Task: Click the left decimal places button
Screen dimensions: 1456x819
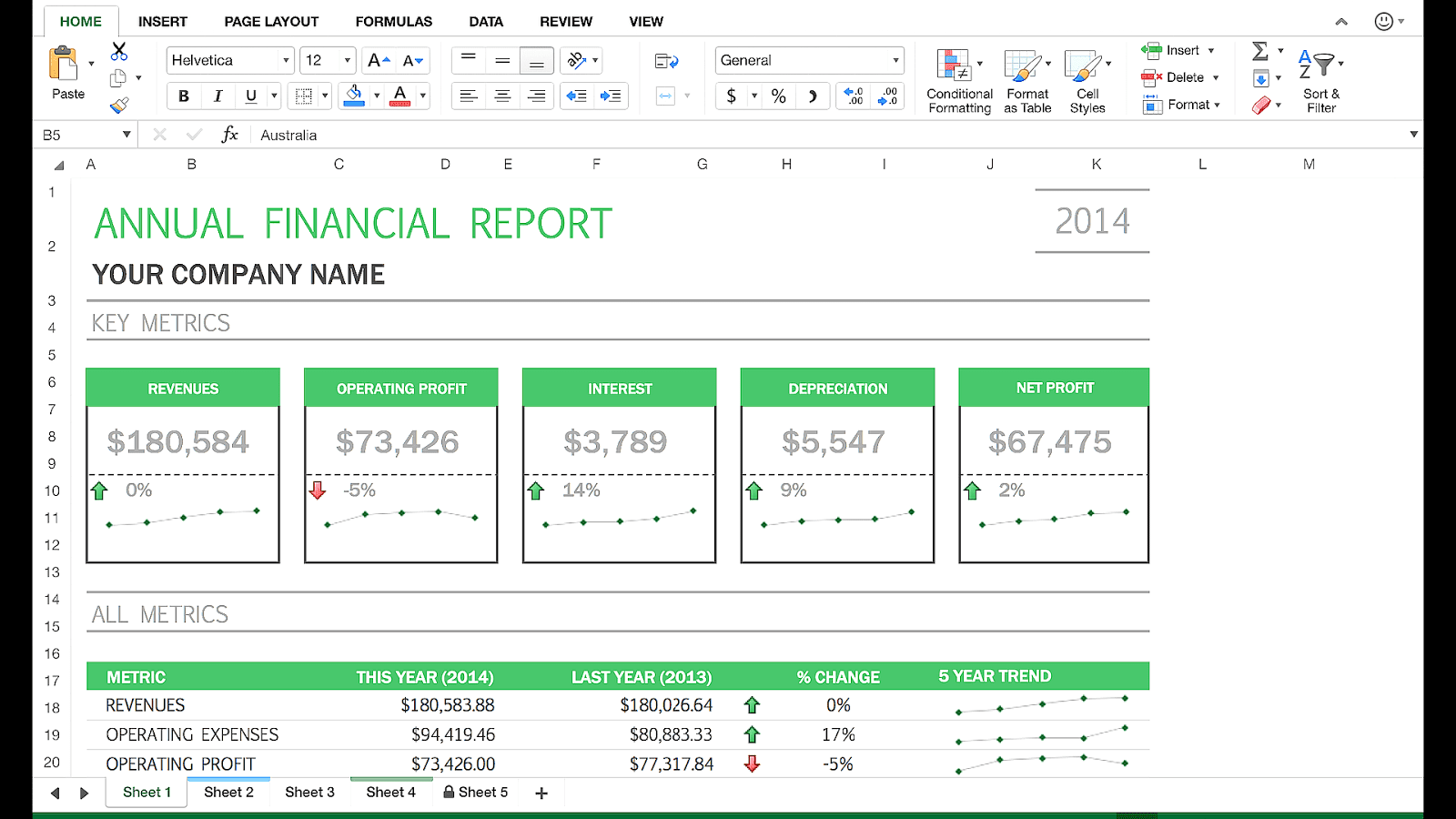Action: click(854, 96)
